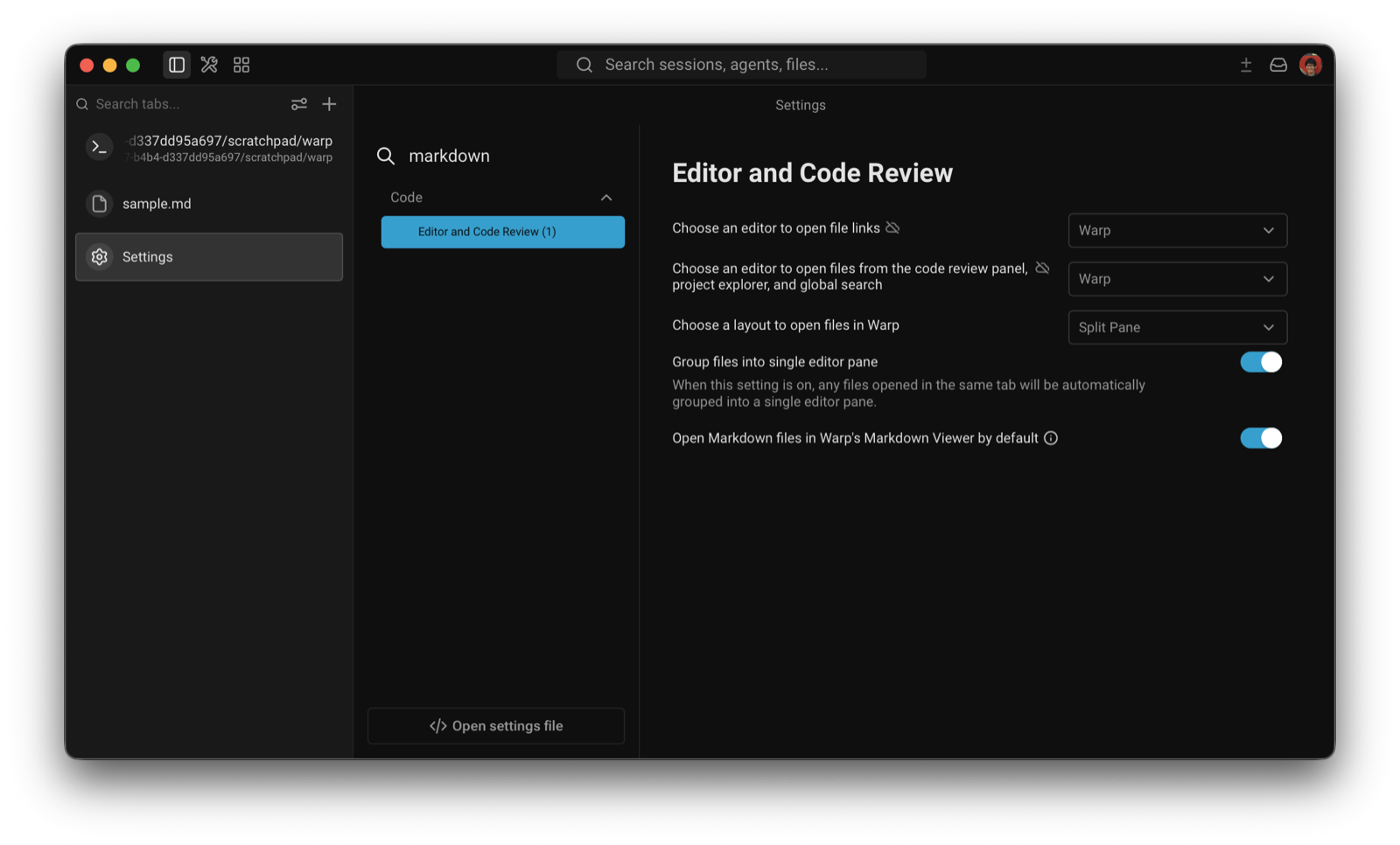Open the tools wrench icon
1400x845 pixels.
click(x=209, y=65)
